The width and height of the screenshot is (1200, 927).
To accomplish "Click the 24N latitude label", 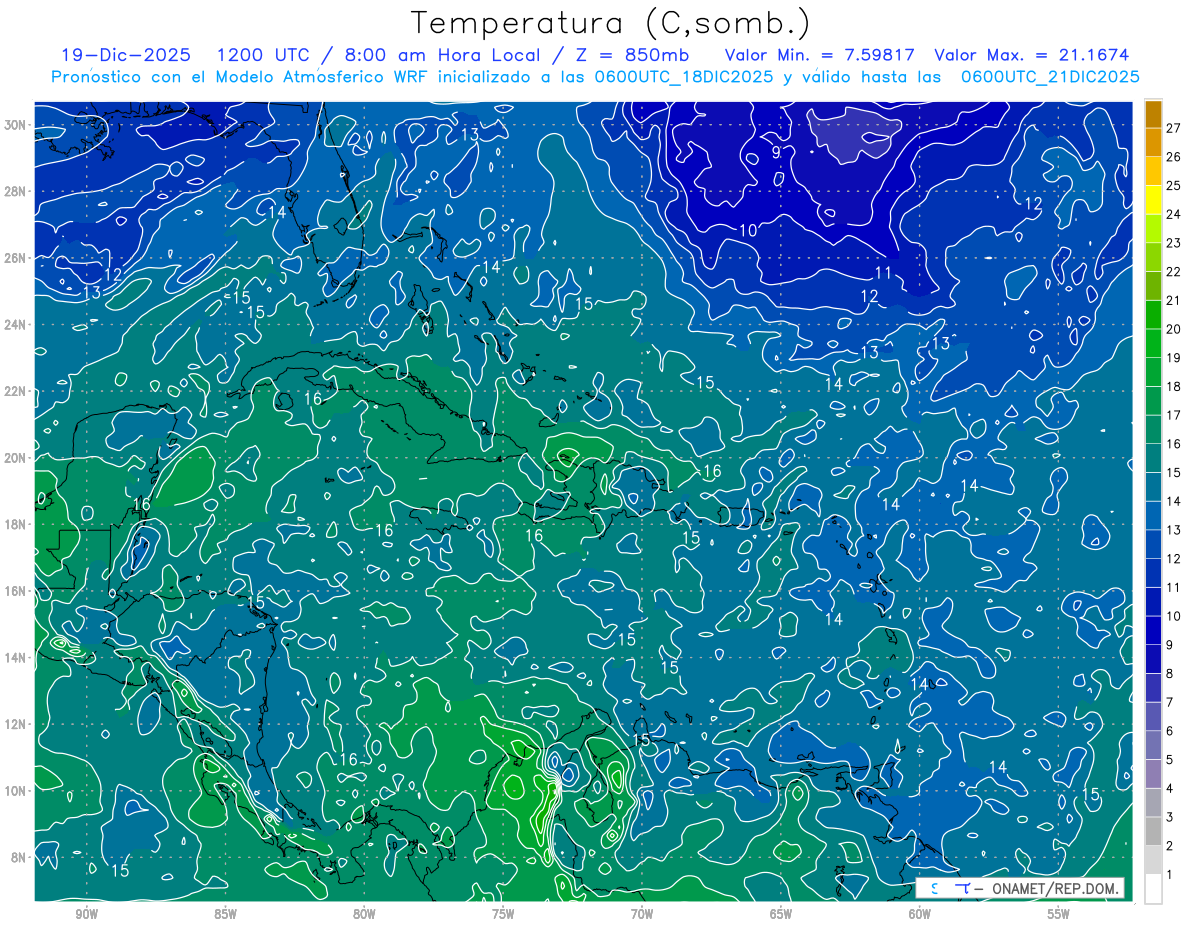I will 15,324.
